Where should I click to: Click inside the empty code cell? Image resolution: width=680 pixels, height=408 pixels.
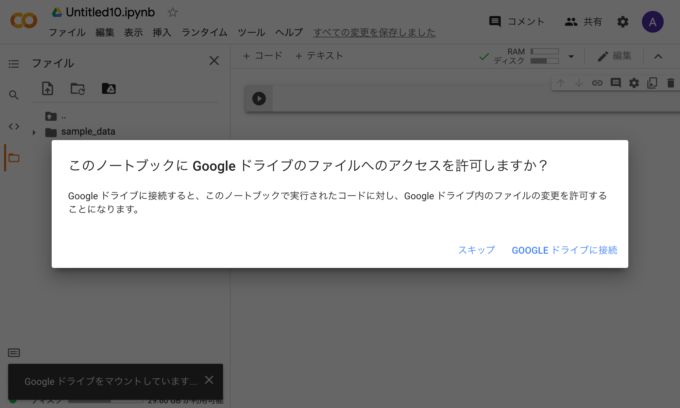click(x=474, y=98)
